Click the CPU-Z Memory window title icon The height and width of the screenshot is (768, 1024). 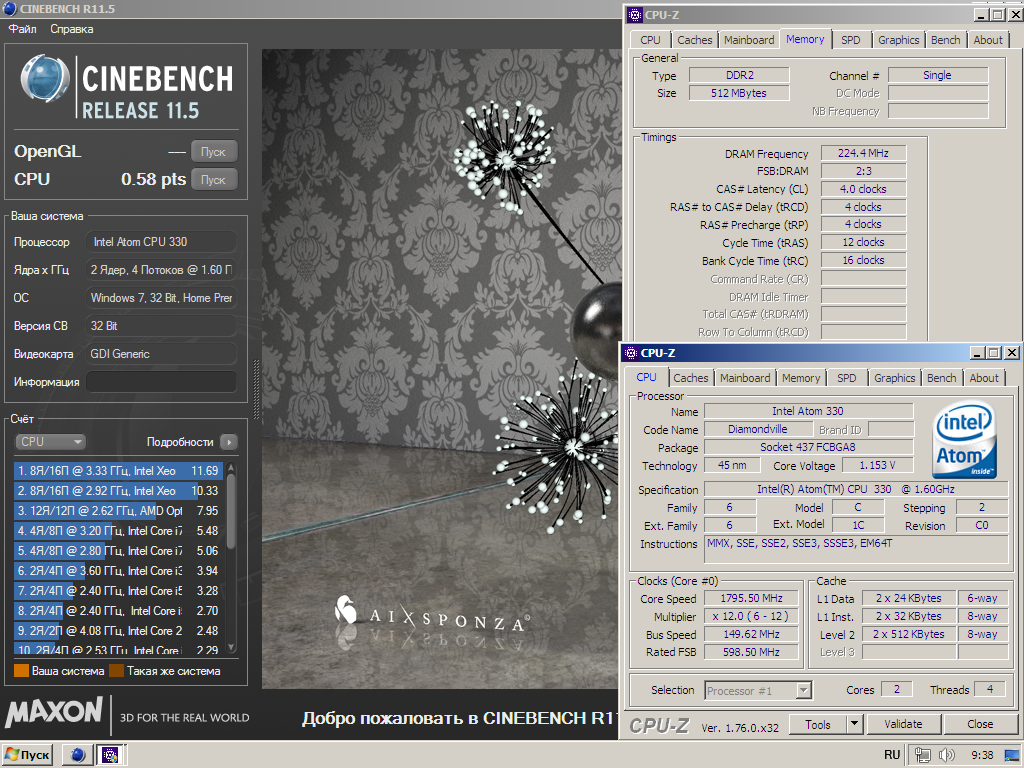pos(634,14)
